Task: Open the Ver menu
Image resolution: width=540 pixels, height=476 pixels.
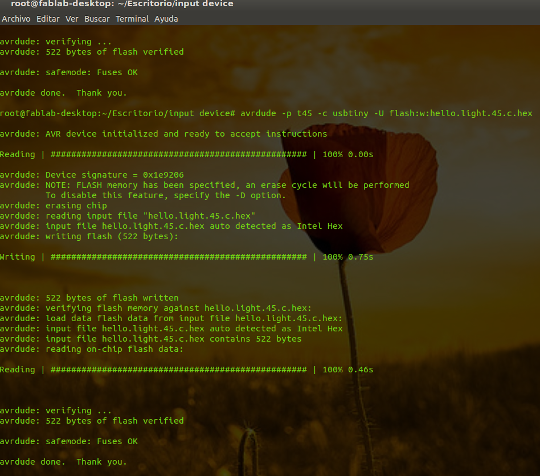Action: coord(72,19)
